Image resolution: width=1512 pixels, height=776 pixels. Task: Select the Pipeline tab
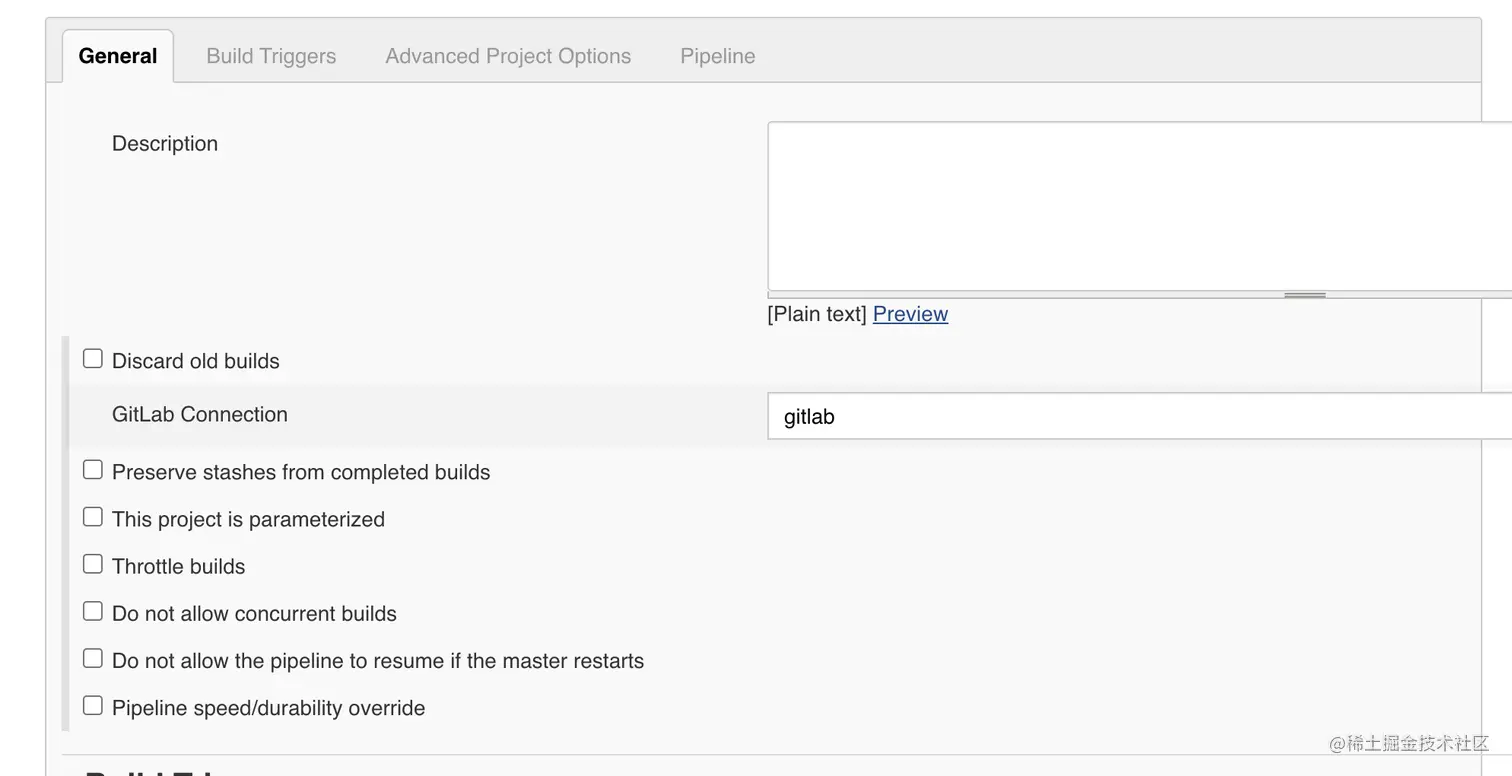click(717, 56)
